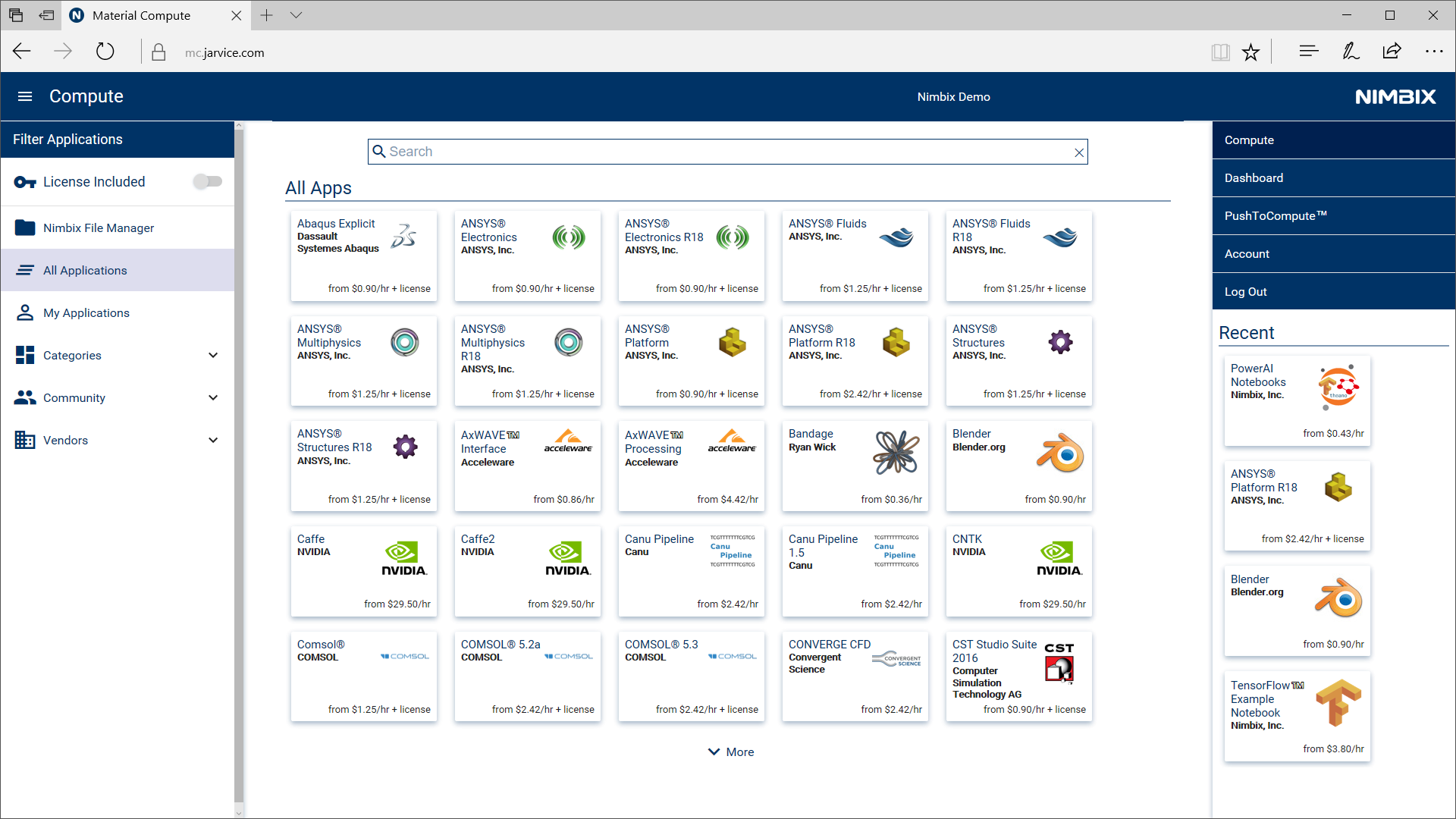Click the ANSYS Electronics R18 icon
Screen dimensions: 1456x819
(x=732, y=237)
